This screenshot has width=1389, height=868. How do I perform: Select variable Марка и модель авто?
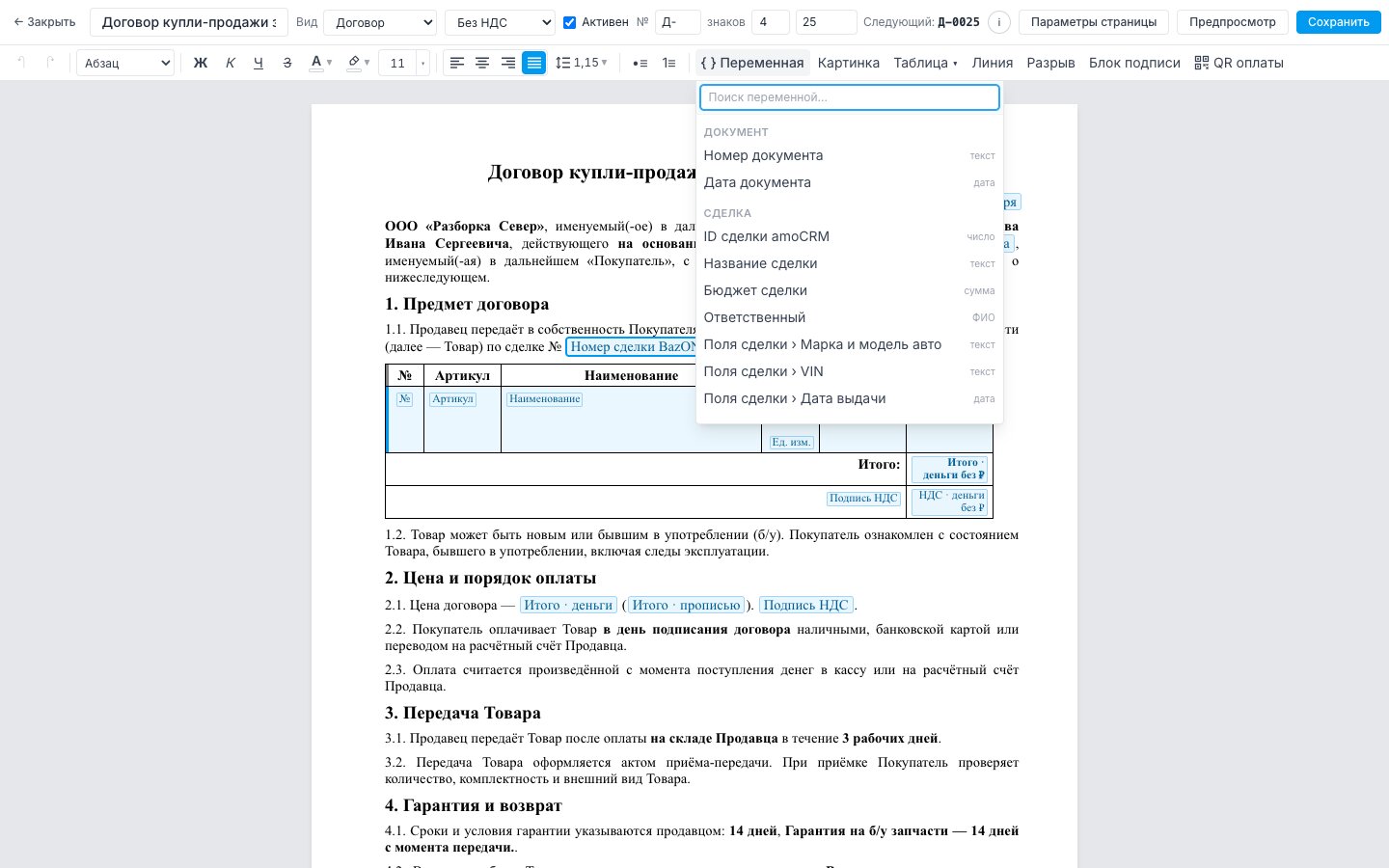(x=849, y=344)
